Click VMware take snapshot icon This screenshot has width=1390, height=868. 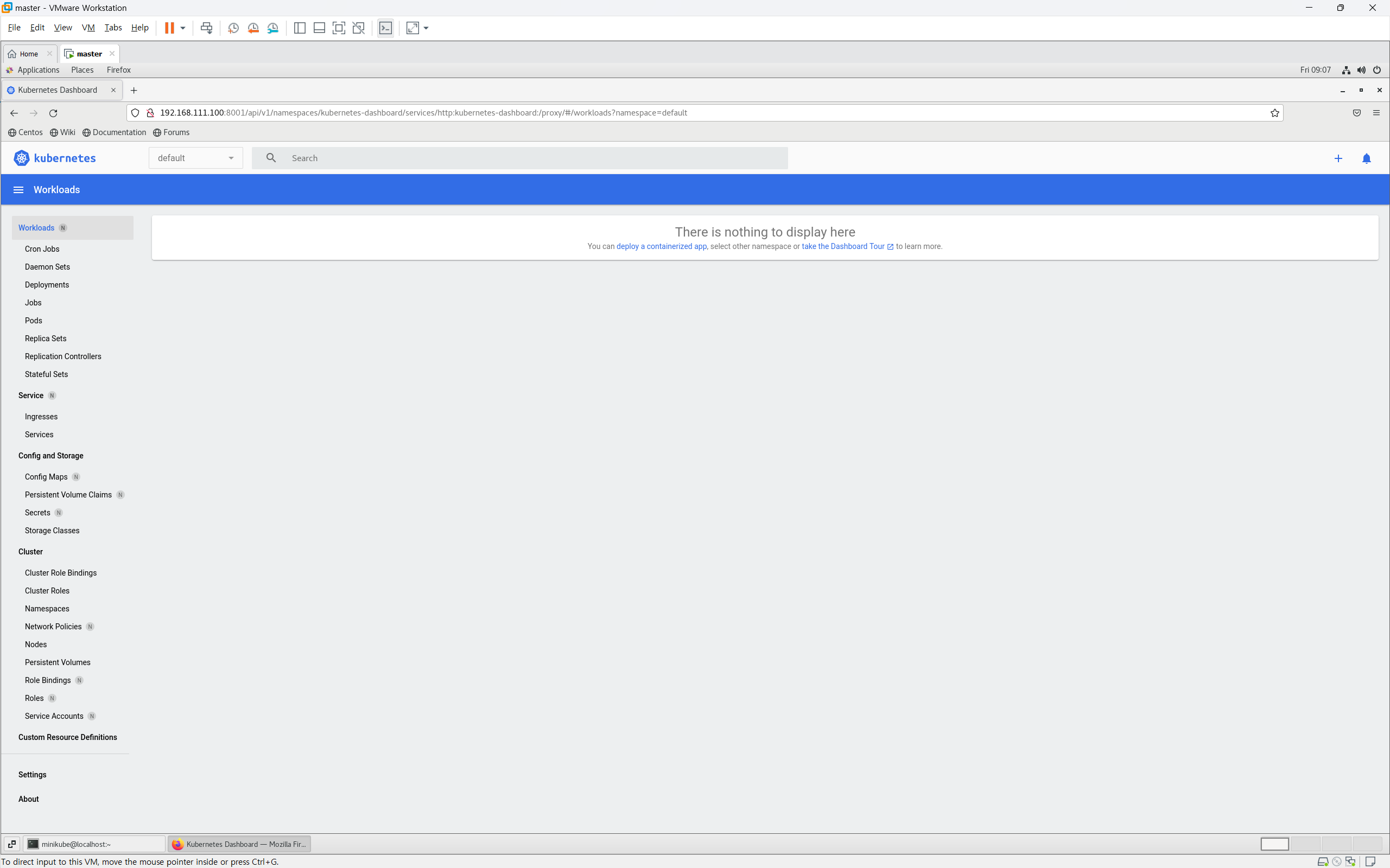(x=233, y=28)
